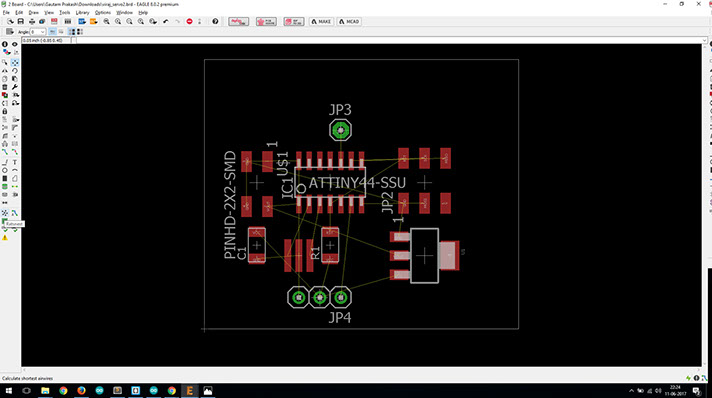
Task: Run a script with the SCR icon
Action: [82, 21]
